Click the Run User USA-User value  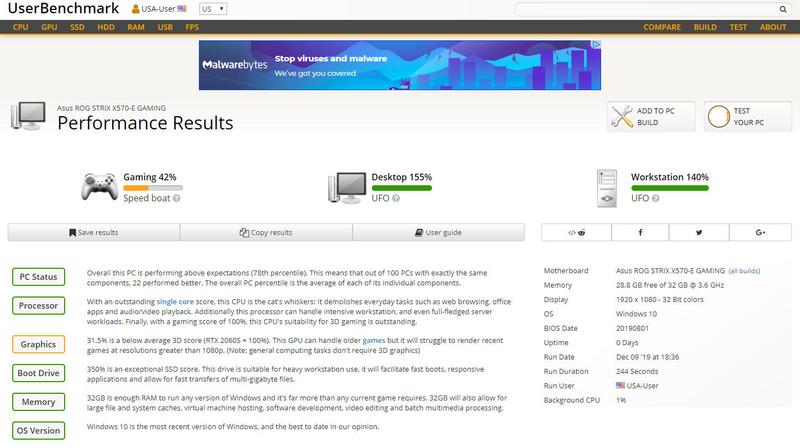637,386
